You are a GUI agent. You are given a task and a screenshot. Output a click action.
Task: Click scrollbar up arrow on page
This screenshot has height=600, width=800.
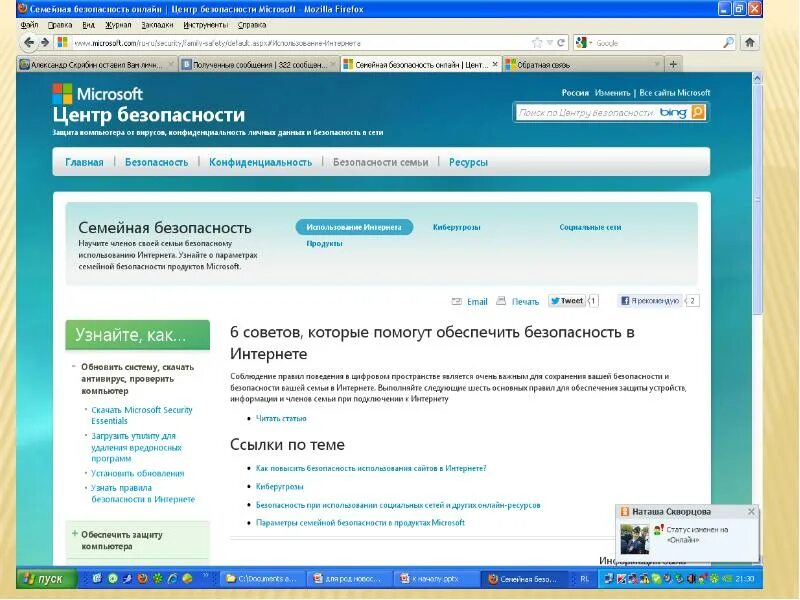point(757,78)
